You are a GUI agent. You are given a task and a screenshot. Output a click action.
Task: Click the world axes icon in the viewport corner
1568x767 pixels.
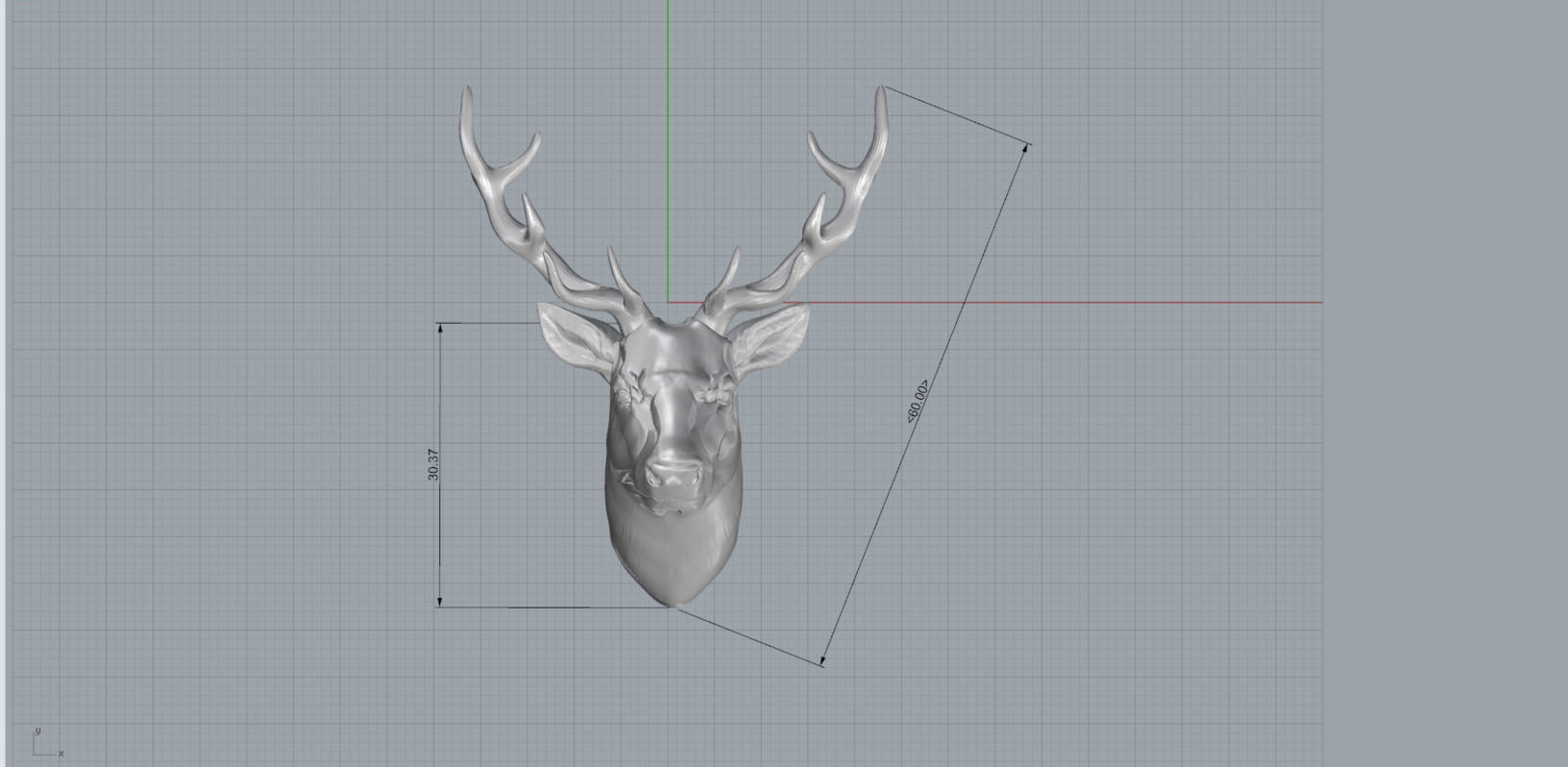(x=47, y=742)
